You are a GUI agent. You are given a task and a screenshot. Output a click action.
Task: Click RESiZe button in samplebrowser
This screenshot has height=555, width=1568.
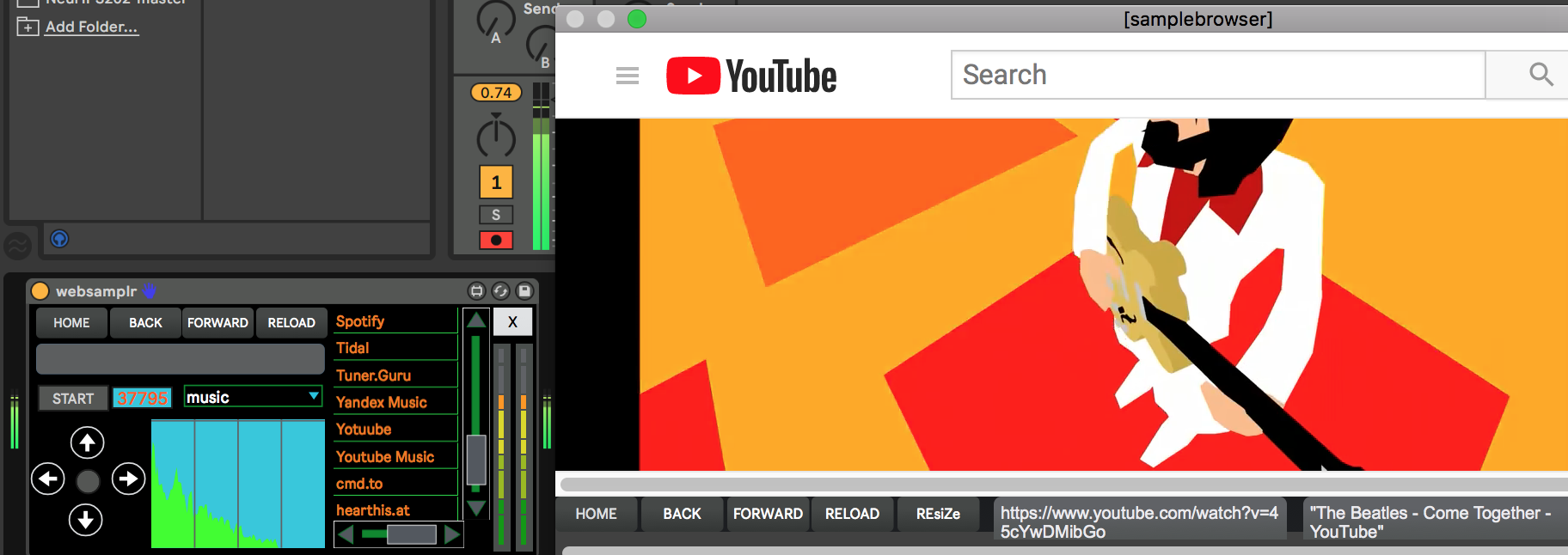[x=938, y=514]
